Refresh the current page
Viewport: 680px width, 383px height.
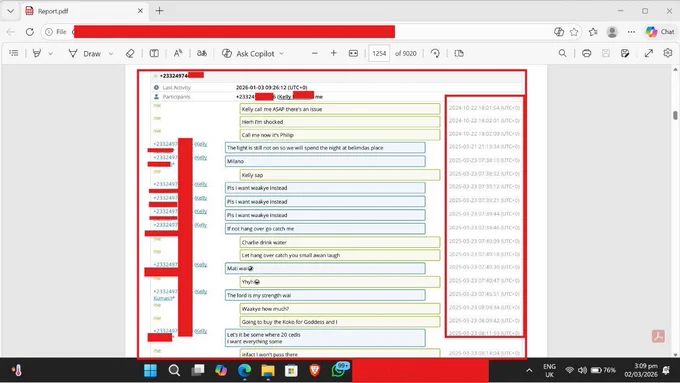click(29, 32)
